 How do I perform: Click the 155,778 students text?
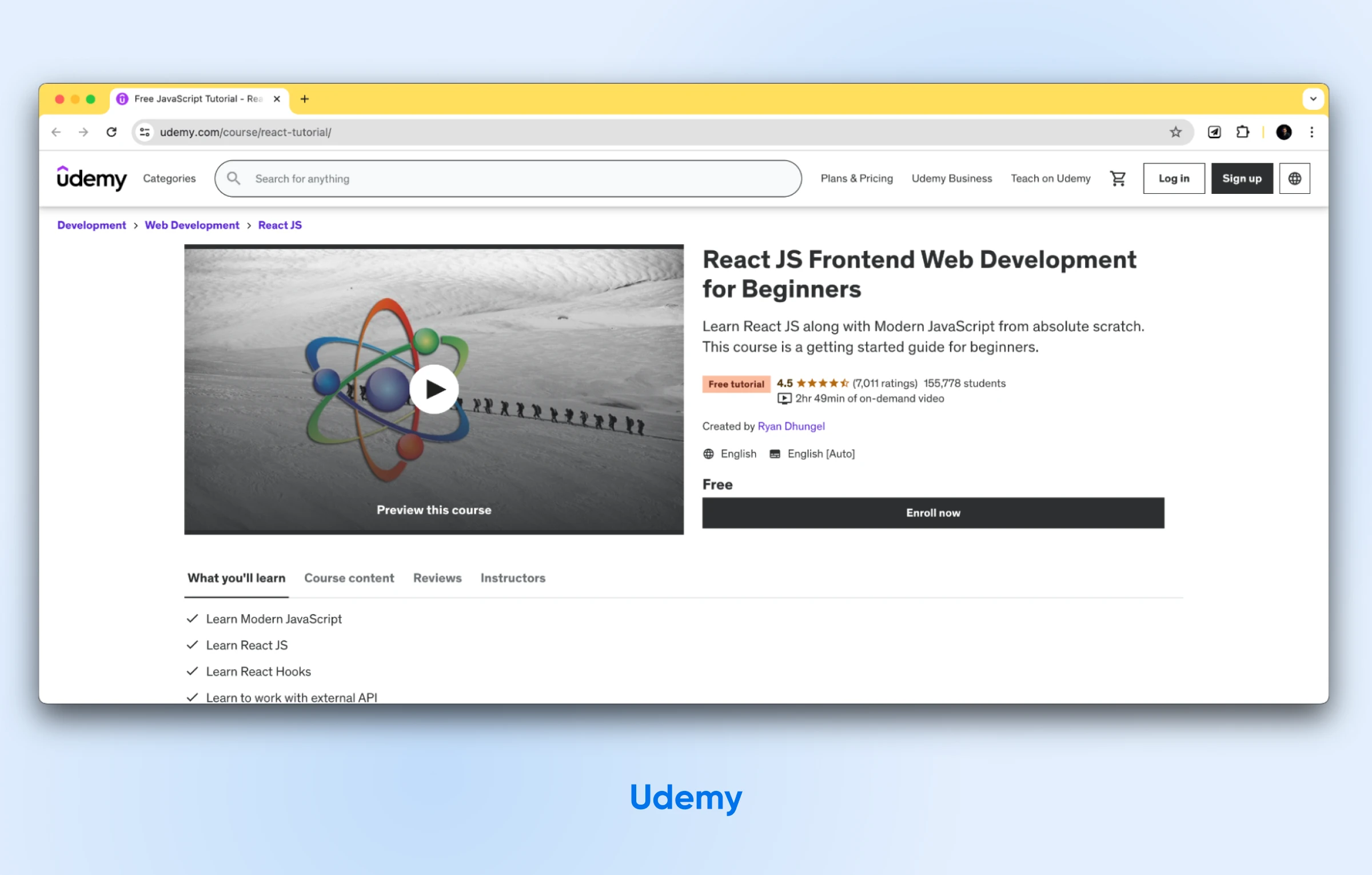point(964,383)
